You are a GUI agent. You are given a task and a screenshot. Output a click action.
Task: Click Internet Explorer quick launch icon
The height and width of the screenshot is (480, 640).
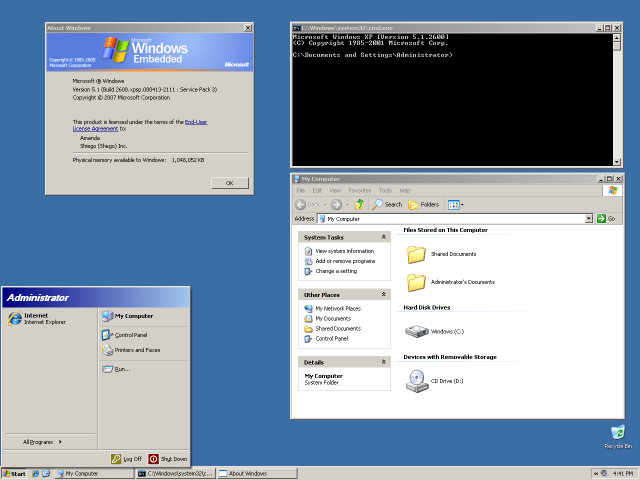(36, 473)
